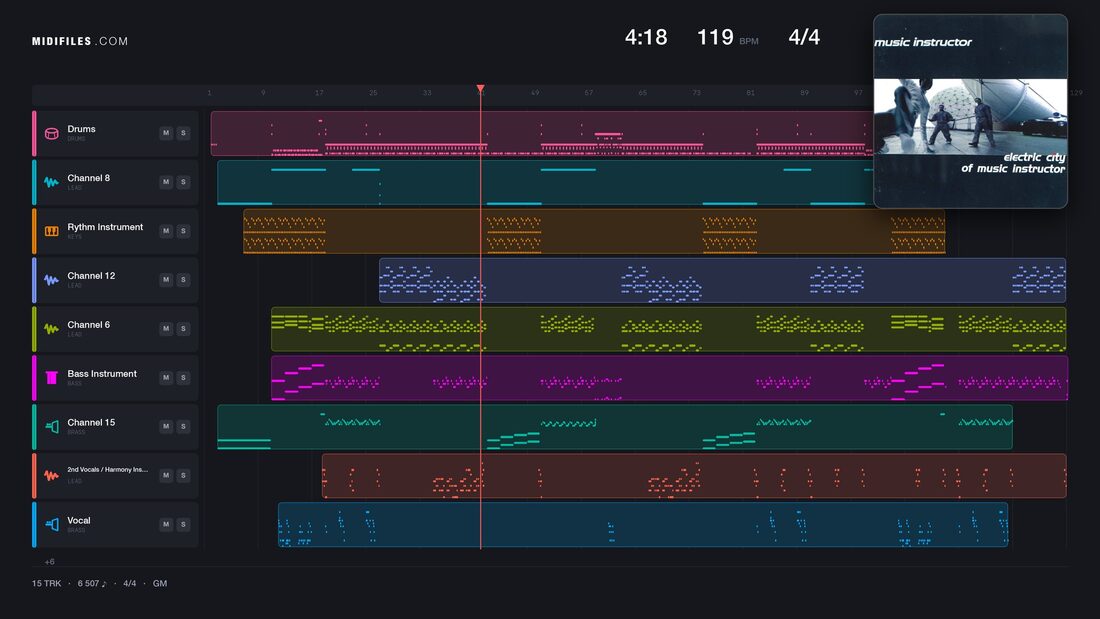
Task: Select the 2nd Vocals / Harmony track name
Action: (x=107, y=470)
